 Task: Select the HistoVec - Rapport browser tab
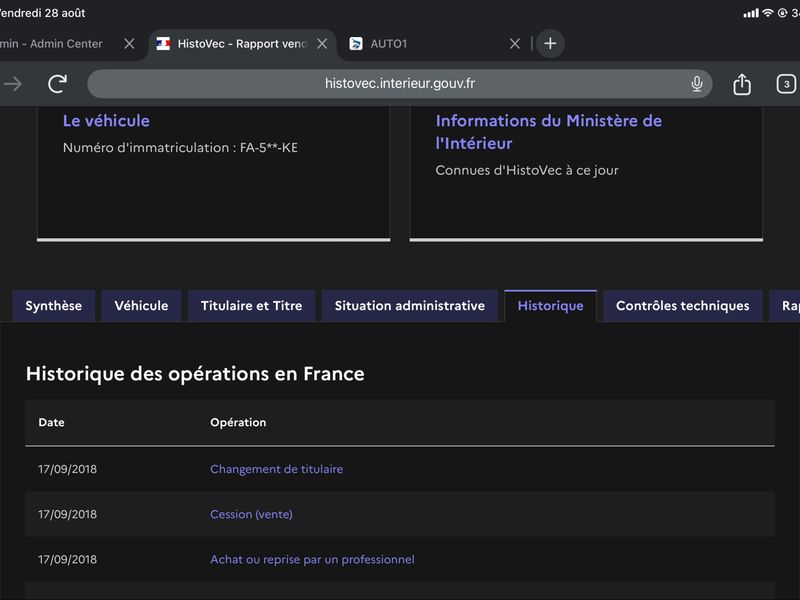point(242,44)
